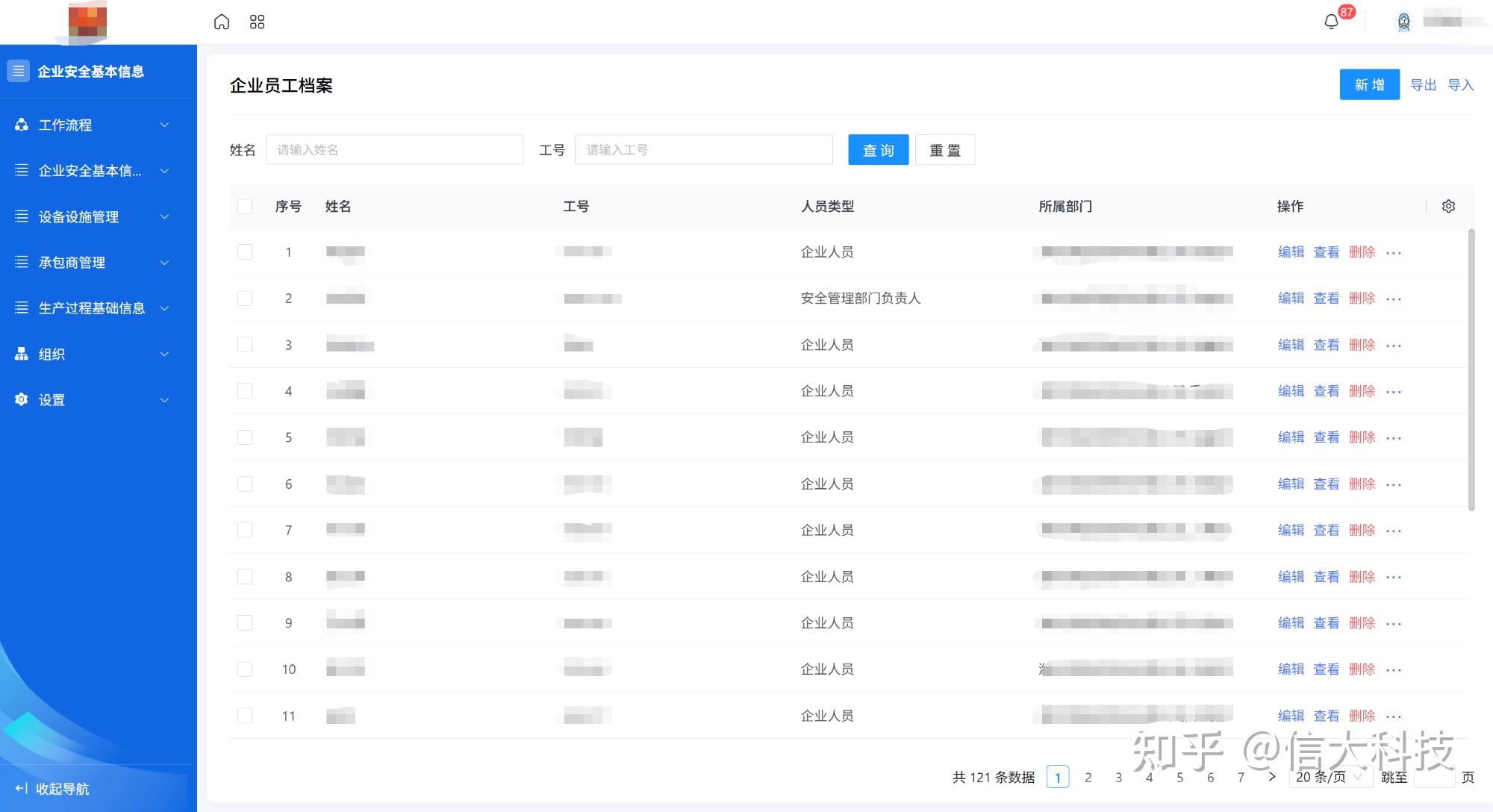
Task: Click the user avatar icon
Action: tap(1403, 22)
